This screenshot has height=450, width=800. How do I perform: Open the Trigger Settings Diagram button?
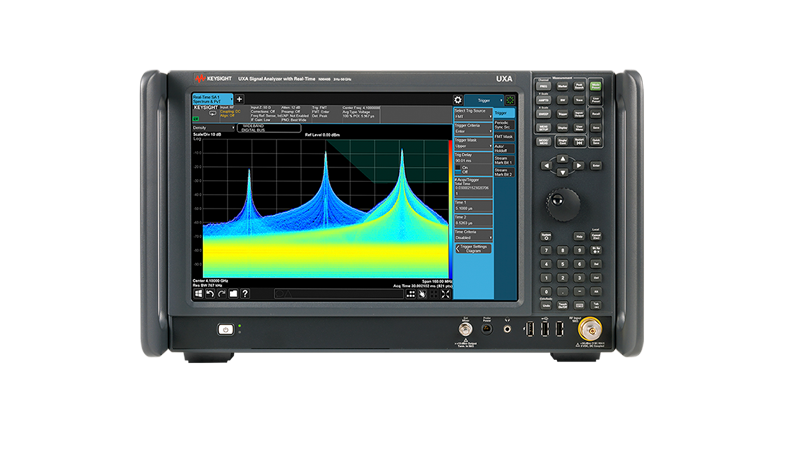pos(473,248)
